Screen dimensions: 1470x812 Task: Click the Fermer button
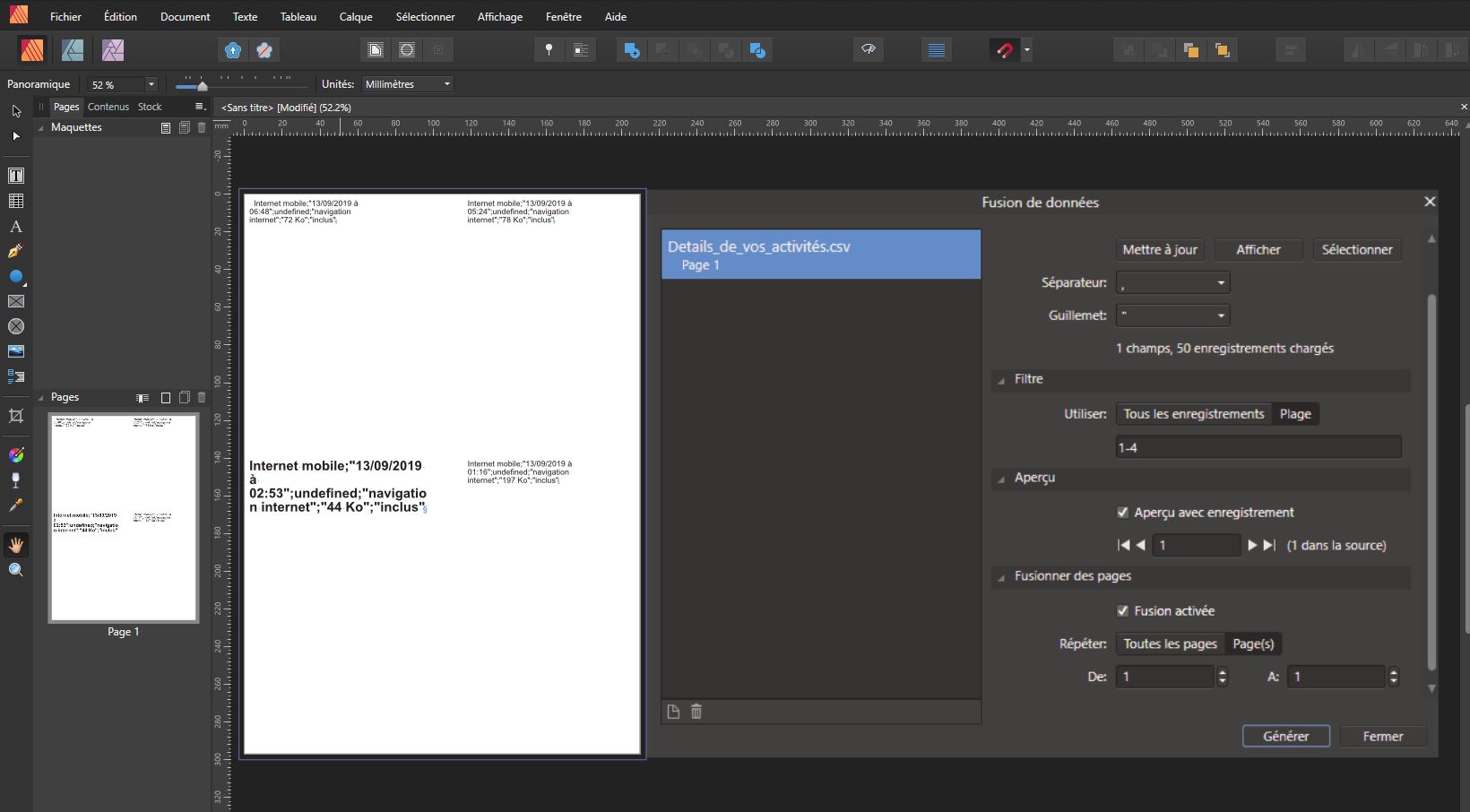1383,736
